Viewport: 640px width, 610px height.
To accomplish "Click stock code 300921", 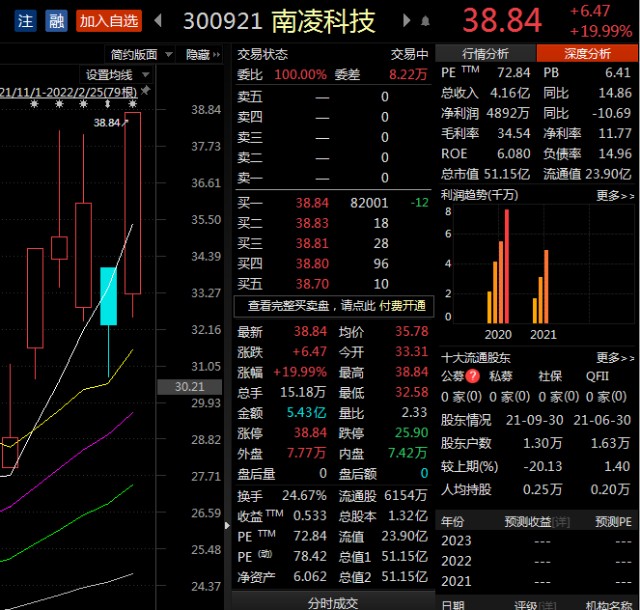I will [x=222, y=21].
